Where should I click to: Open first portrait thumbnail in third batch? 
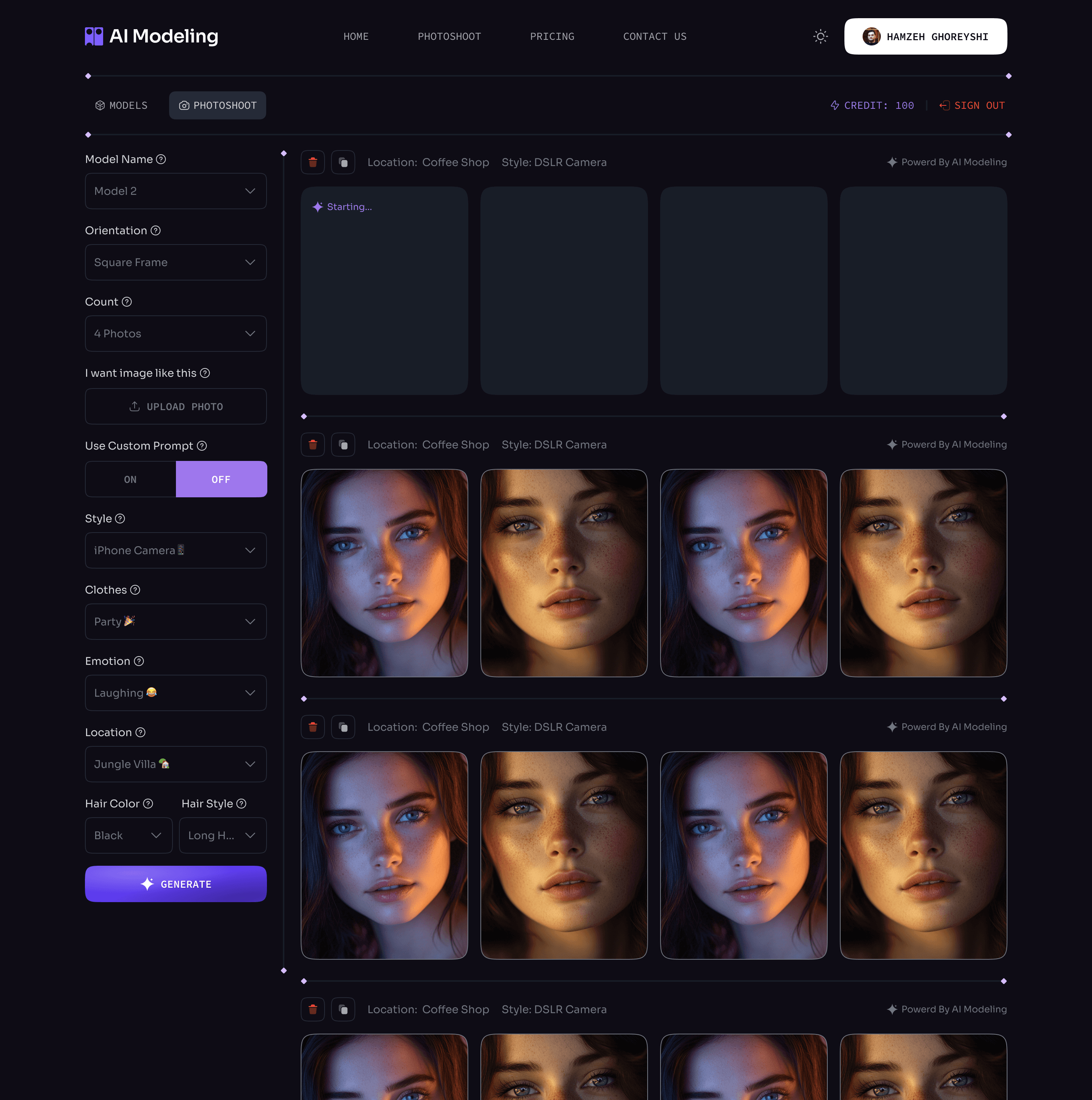point(384,855)
